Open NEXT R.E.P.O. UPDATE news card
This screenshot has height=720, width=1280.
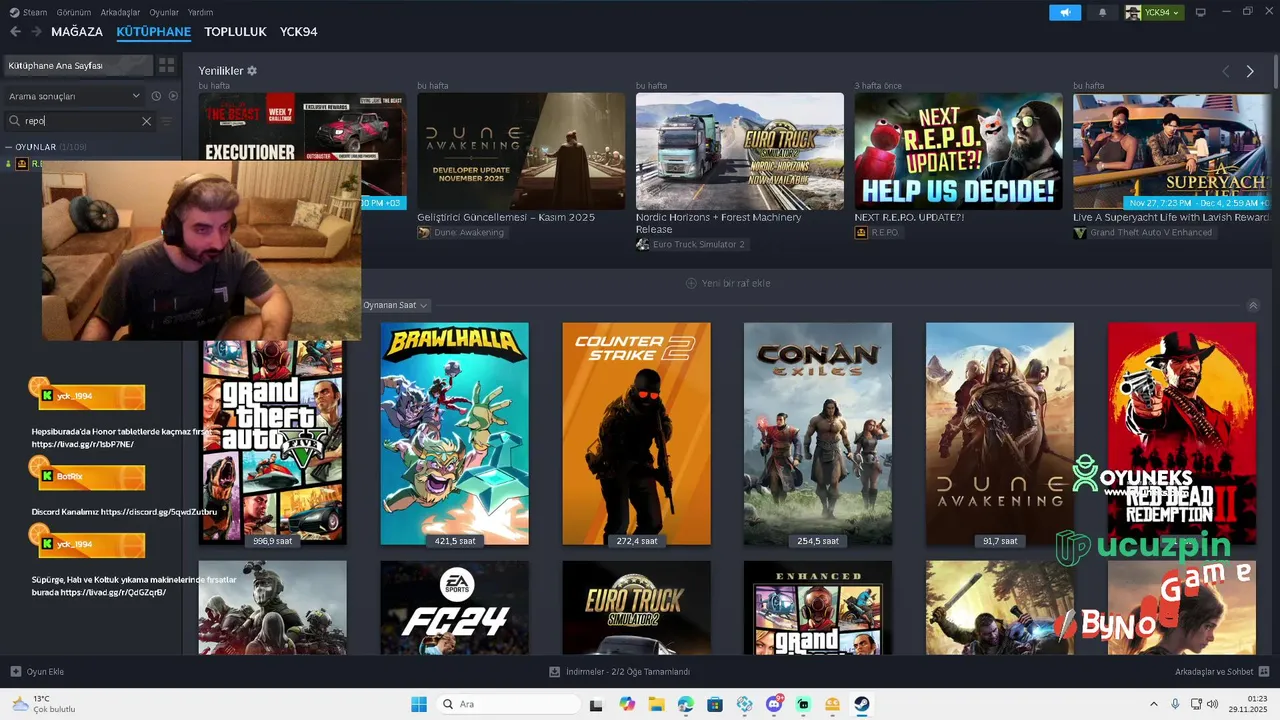958,151
